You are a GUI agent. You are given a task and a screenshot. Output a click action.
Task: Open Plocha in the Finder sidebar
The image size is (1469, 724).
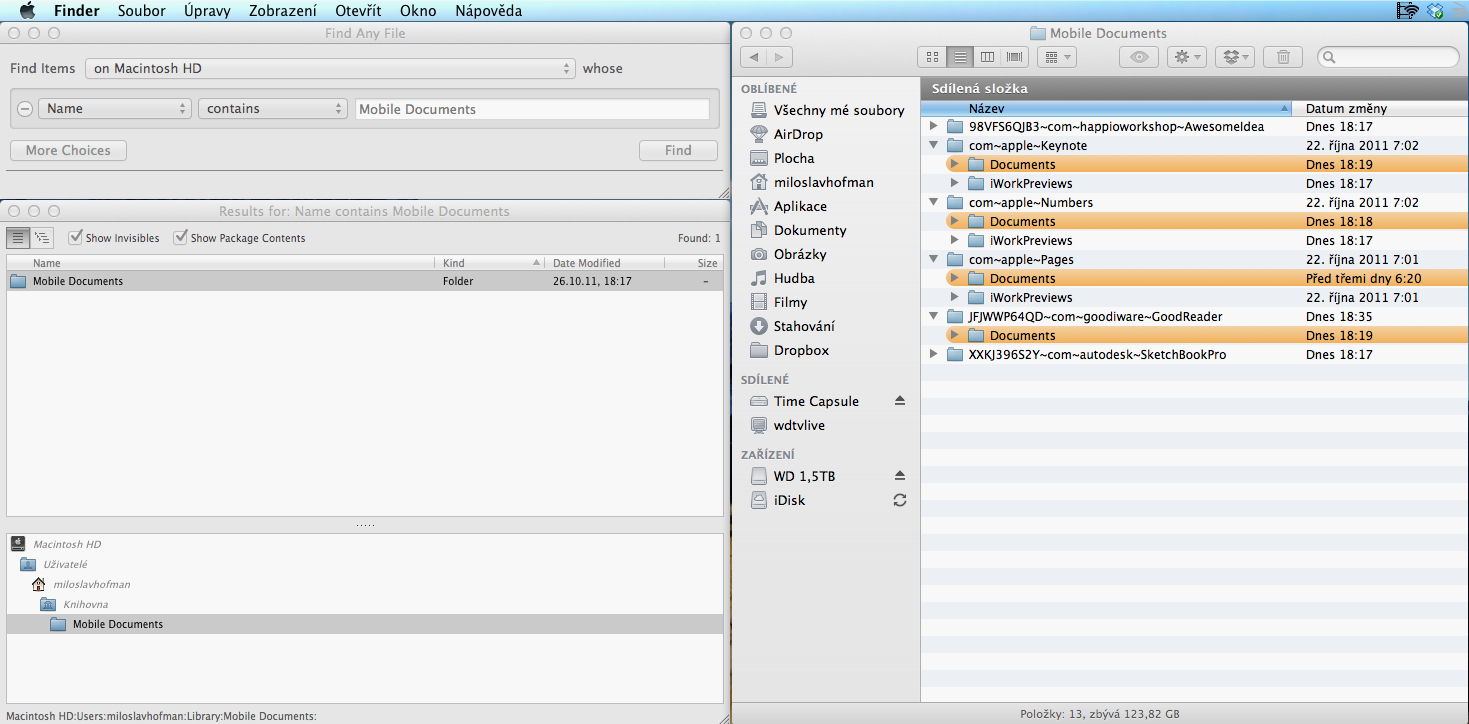(x=794, y=158)
